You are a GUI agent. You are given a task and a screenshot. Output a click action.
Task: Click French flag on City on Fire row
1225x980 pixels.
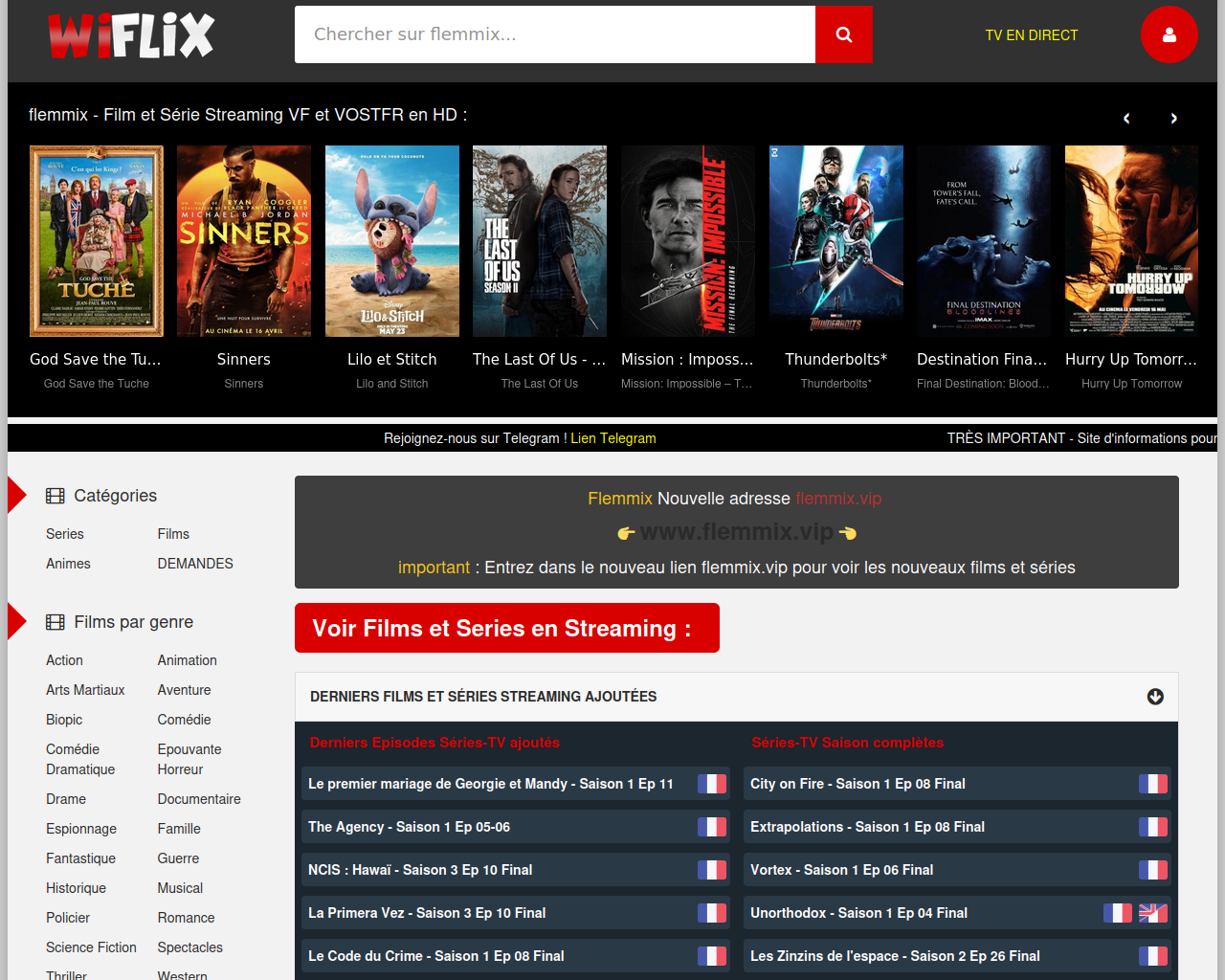click(x=1153, y=784)
